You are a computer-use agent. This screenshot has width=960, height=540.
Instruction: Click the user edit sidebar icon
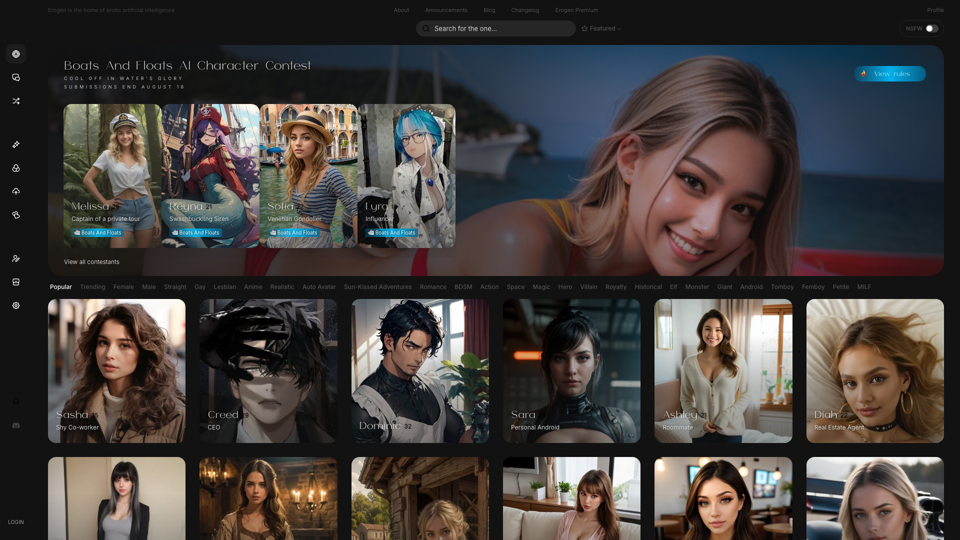16,258
